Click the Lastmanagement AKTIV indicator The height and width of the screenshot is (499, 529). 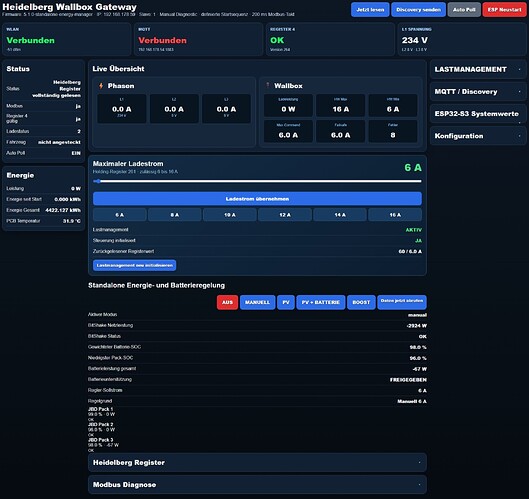tap(414, 230)
